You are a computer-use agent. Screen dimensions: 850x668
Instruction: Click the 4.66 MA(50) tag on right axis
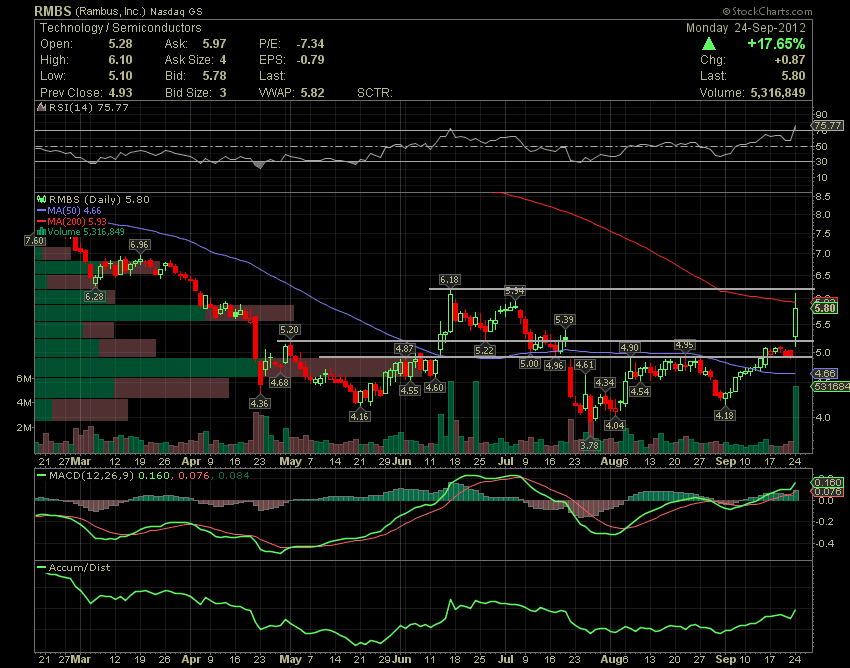point(825,374)
